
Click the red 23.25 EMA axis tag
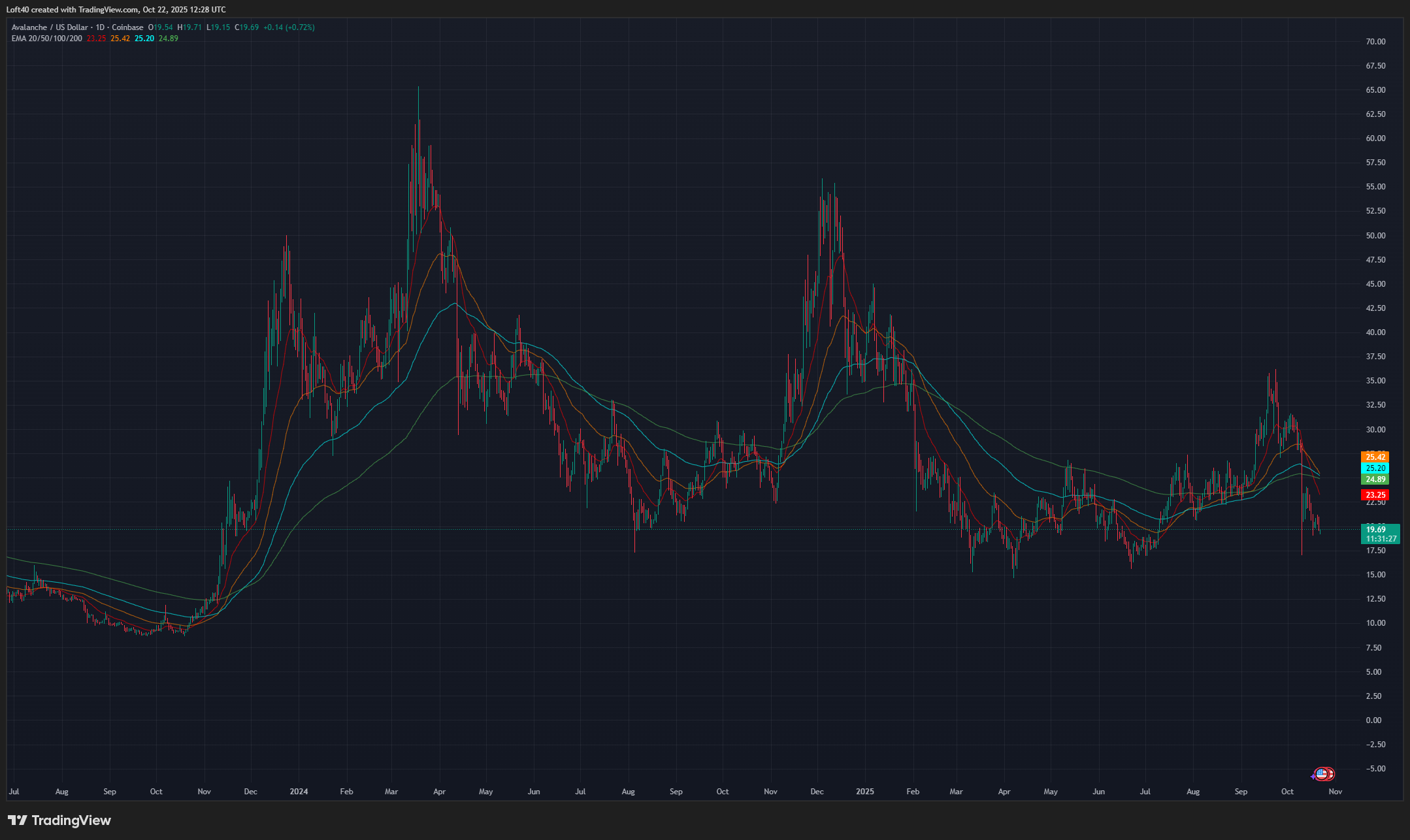[1375, 495]
